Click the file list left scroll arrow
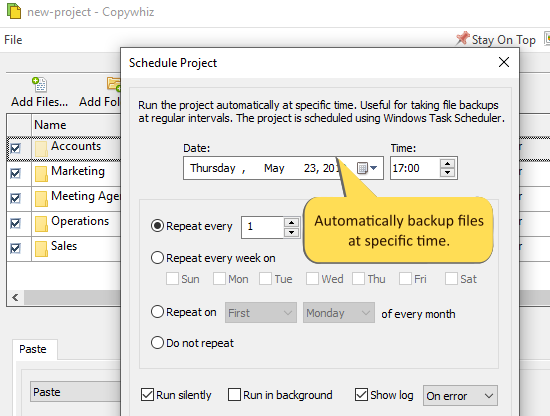The image size is (550, 416). (15, 298)
